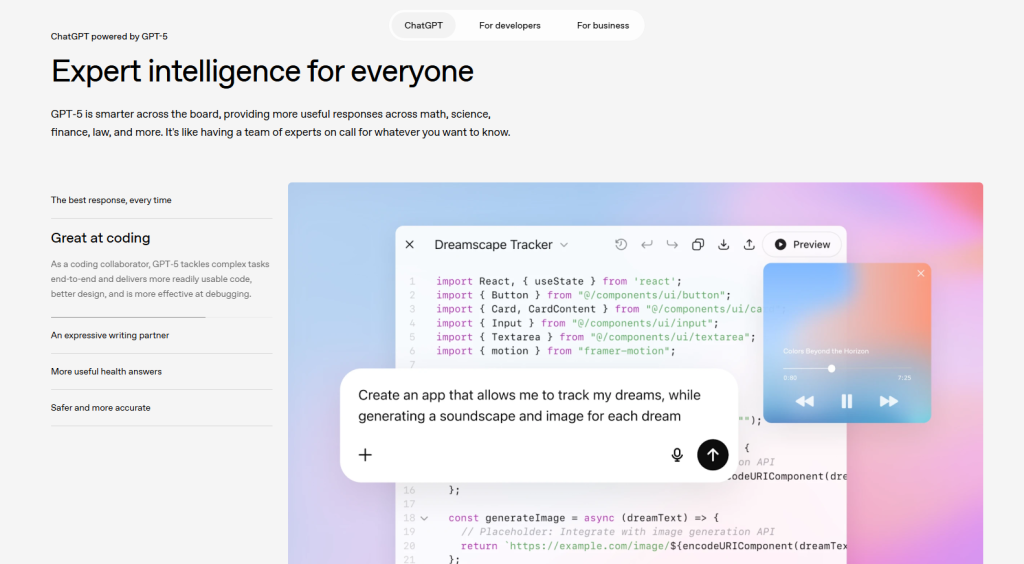Image resolution: width=1024 pixels, height=564 pixels.
Task: Switch to the For business tab
Action: [x=603, y=25]
